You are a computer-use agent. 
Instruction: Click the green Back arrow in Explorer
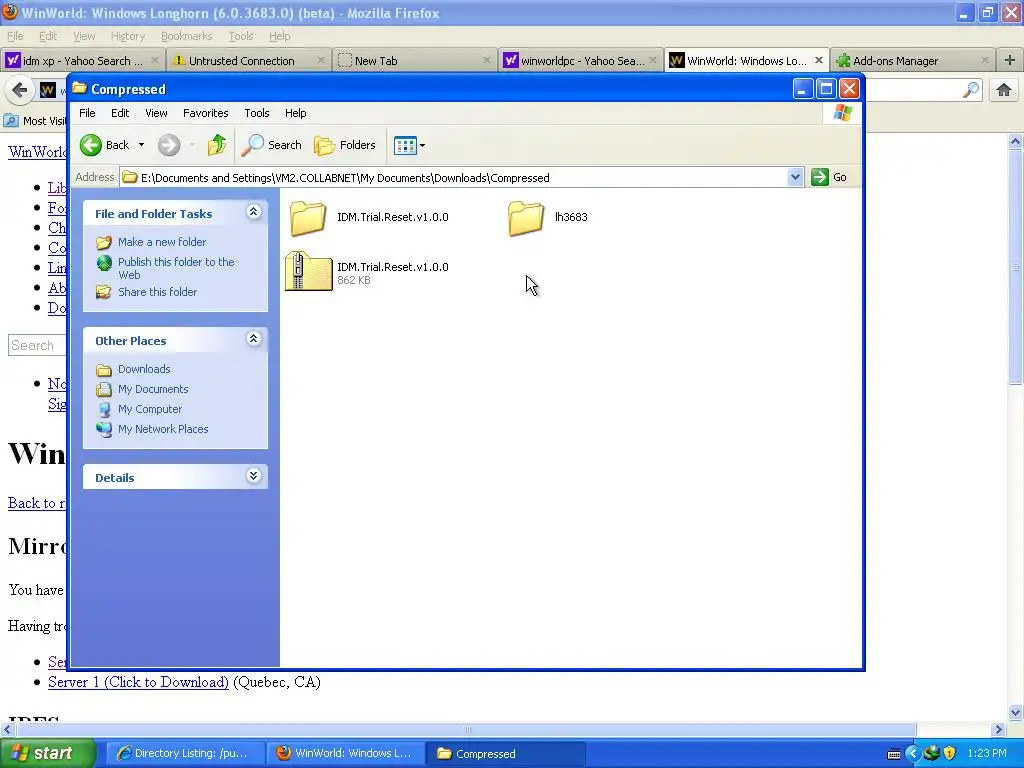(91, 145)
